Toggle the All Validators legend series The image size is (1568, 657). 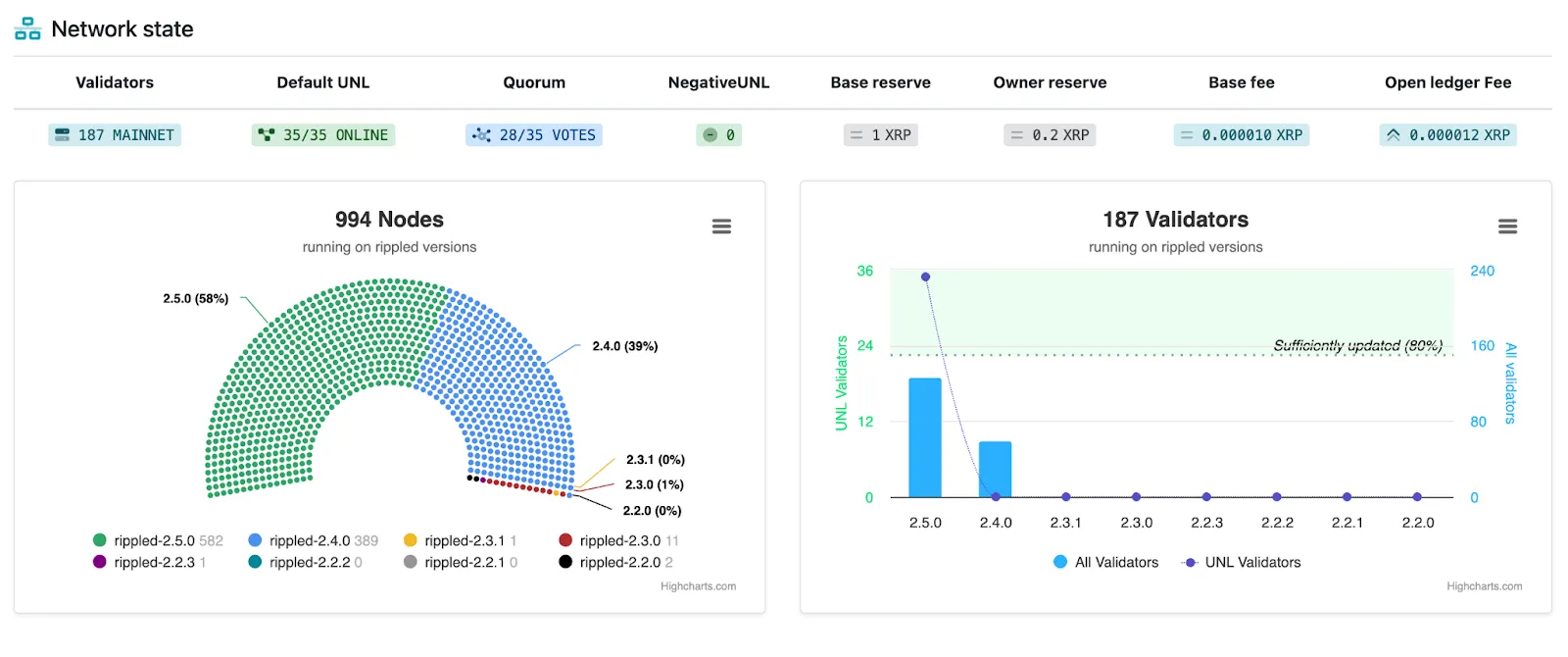click(x=1105, y=562)
